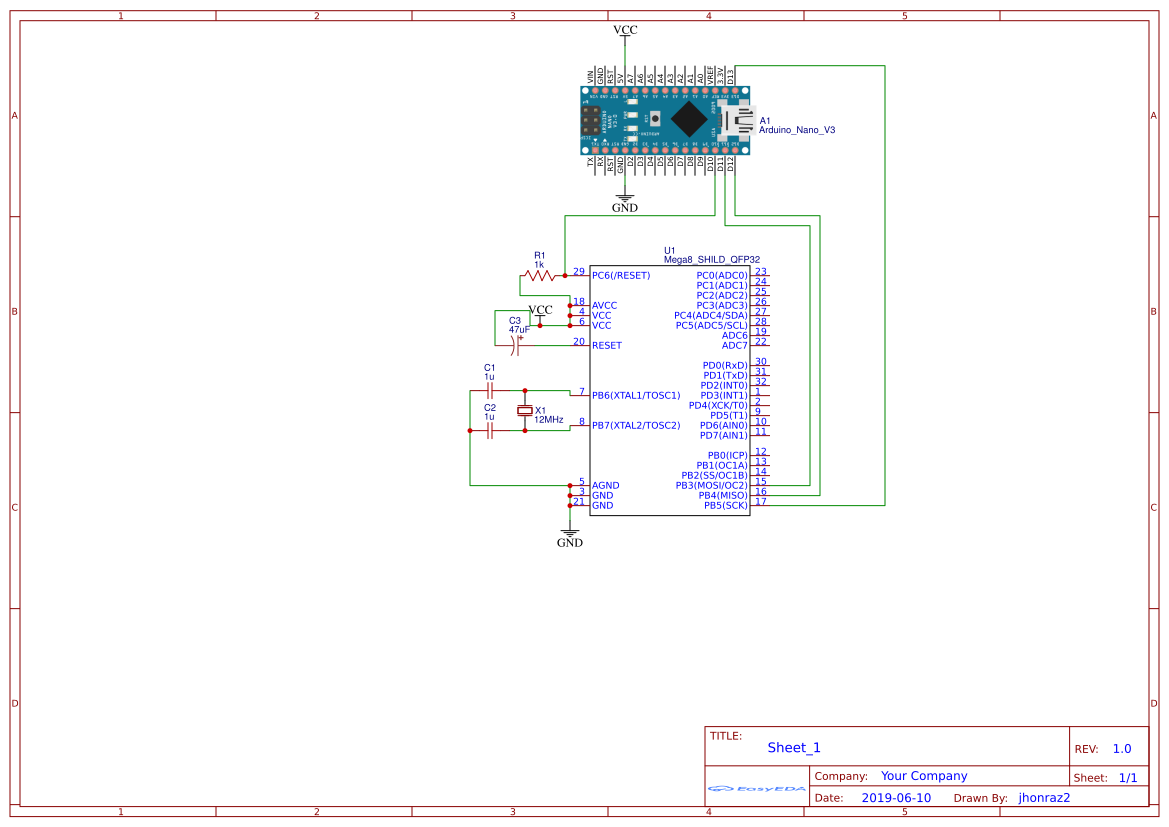Click the X1 12MHz crystal symbol
This screenshot has width=1169, height=827.
click(524, 411)
